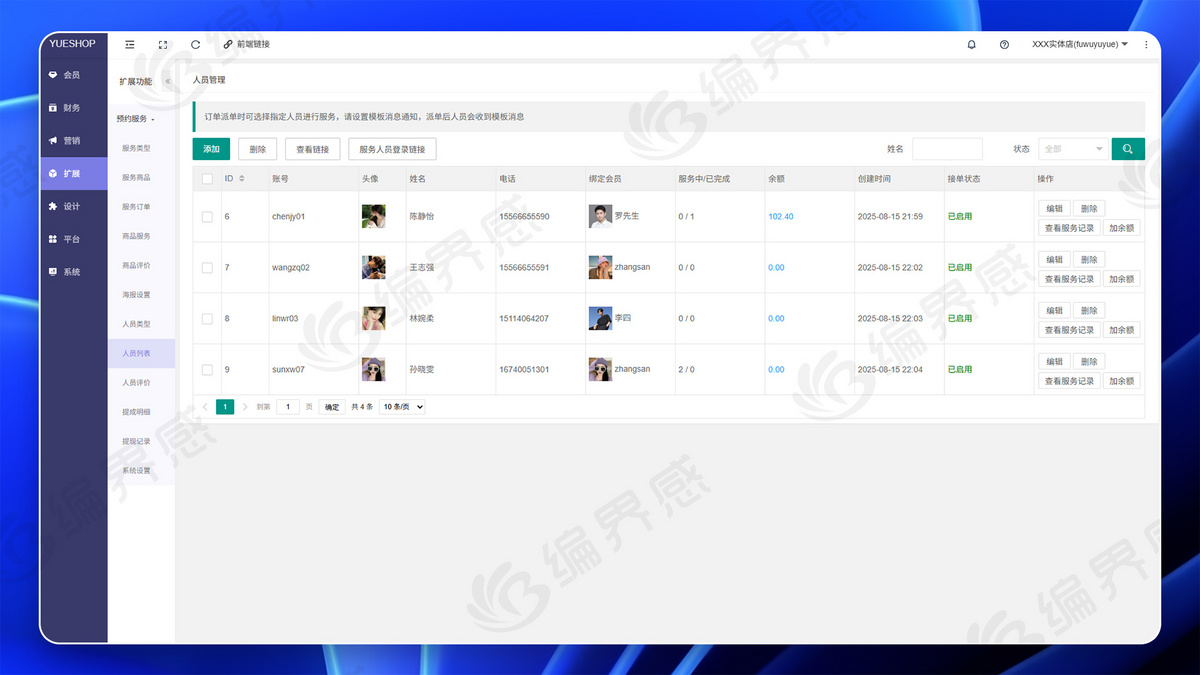Click the green 添加 button

click(211, 149)
